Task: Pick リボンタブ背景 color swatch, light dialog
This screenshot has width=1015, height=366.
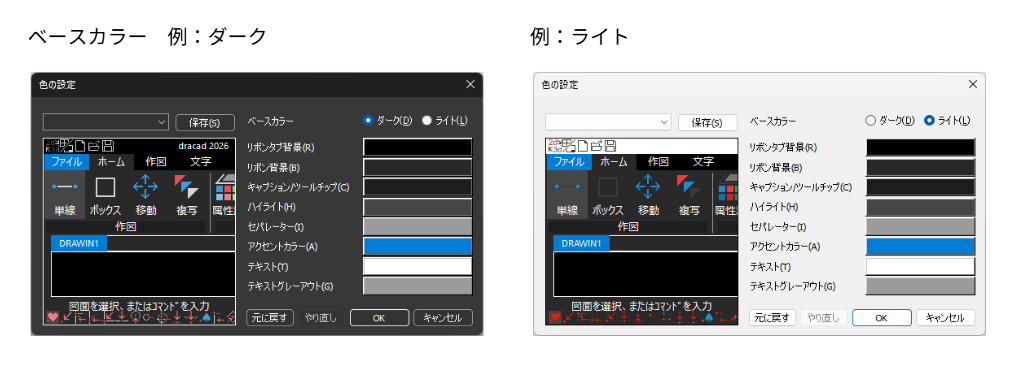Action: [920, 147]
